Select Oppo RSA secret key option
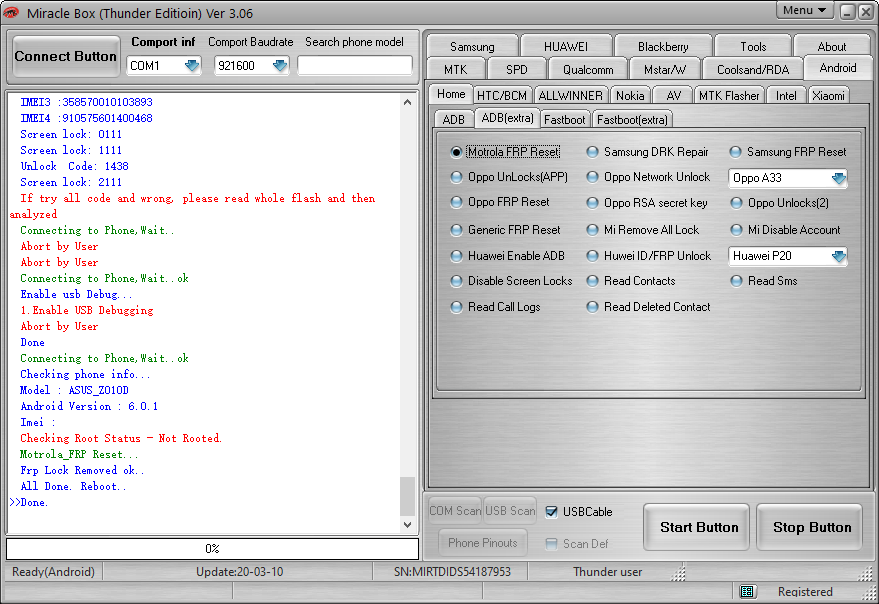Viewport: 879px width, 604px height. pyautogui.click(x=647, y=203)
